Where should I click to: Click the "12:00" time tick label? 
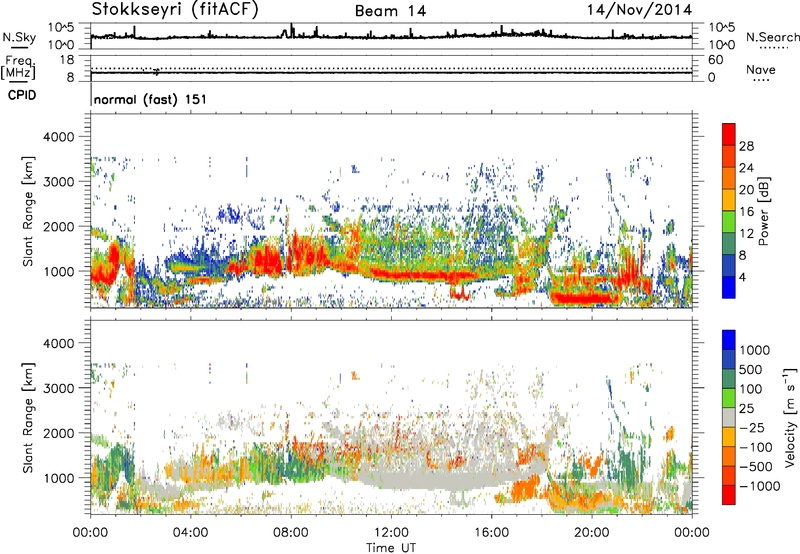391,533
